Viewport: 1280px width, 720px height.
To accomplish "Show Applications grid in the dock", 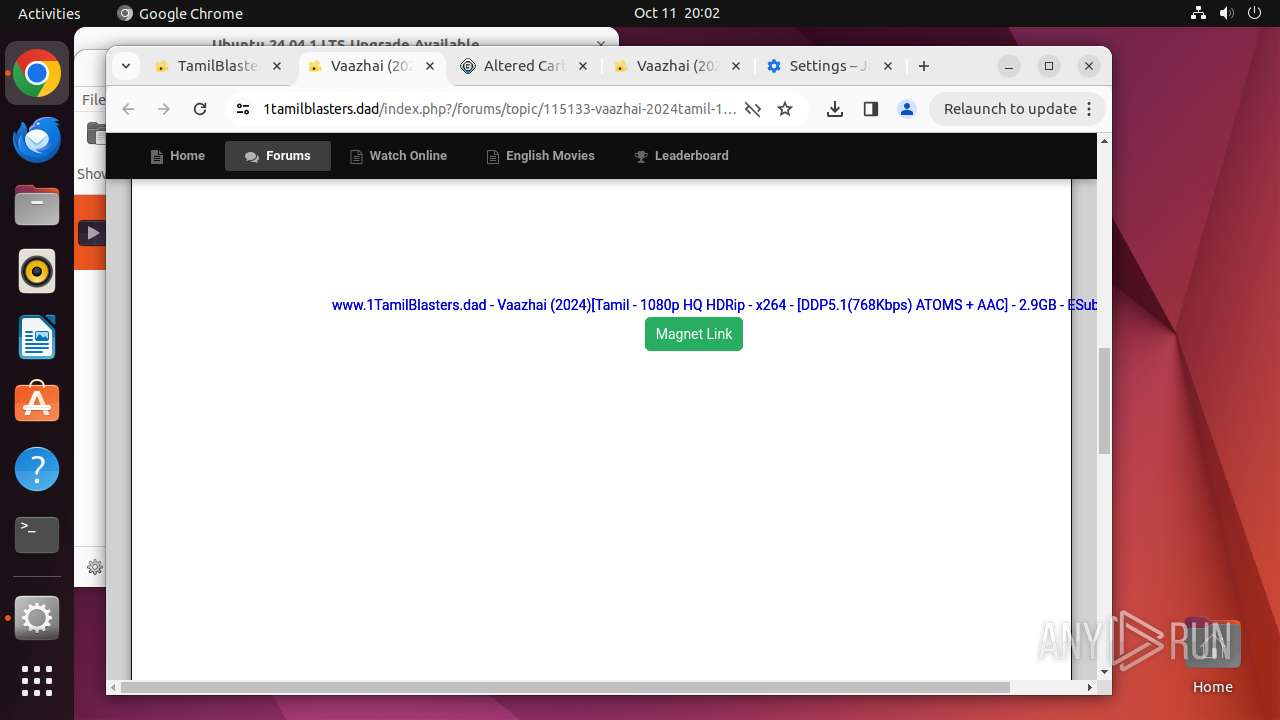I will [37, 681].
